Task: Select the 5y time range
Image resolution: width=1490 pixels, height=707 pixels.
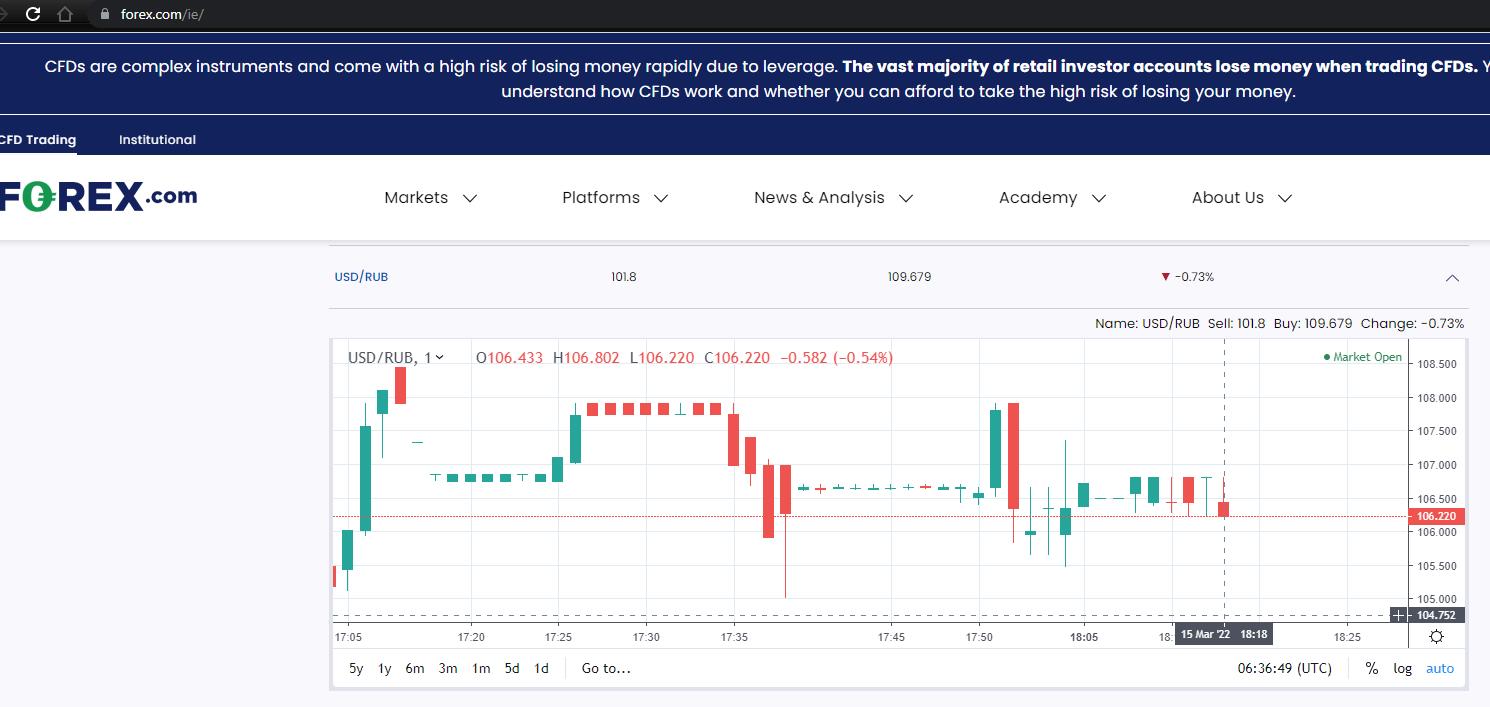Action: (x=356, y=668)
